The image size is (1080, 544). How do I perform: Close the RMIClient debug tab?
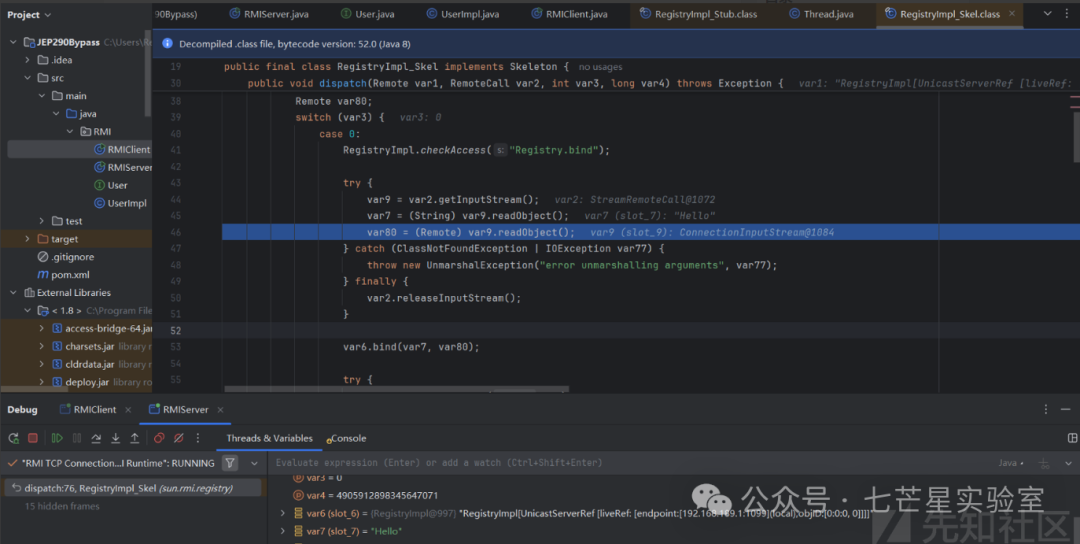click(127, 409)
